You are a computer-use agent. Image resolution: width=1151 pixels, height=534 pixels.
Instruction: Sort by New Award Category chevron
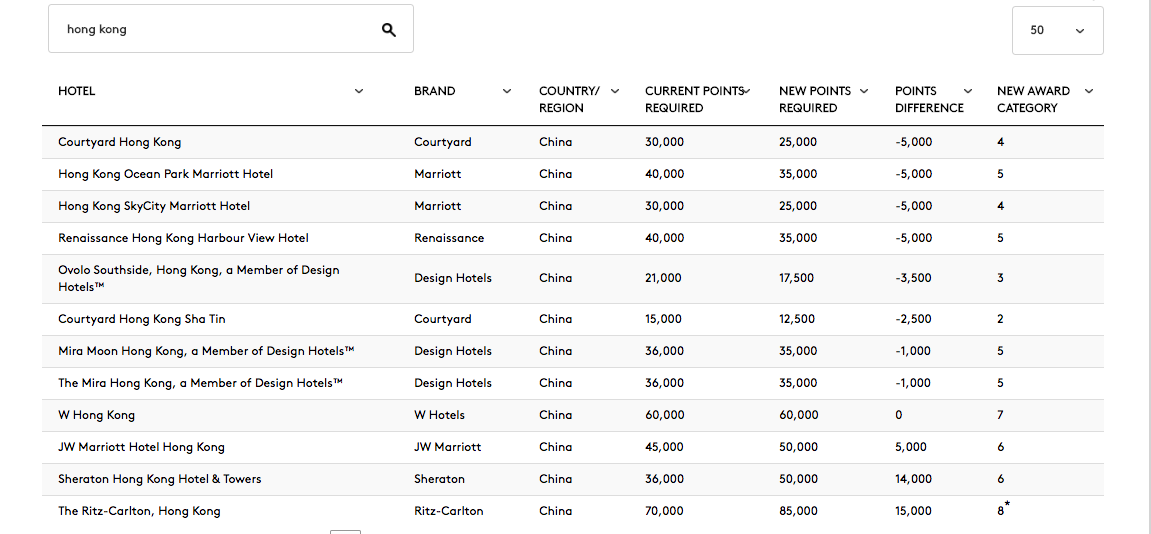click(1089, 91)
